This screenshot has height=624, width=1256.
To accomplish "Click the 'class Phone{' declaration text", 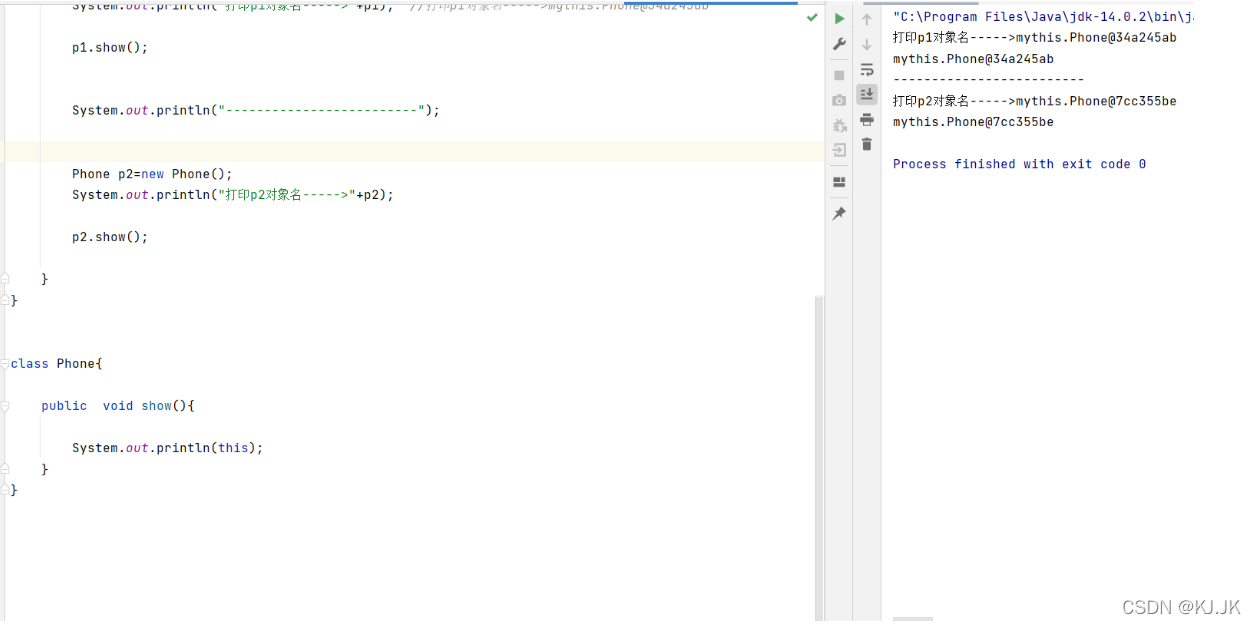I will 57,364.
